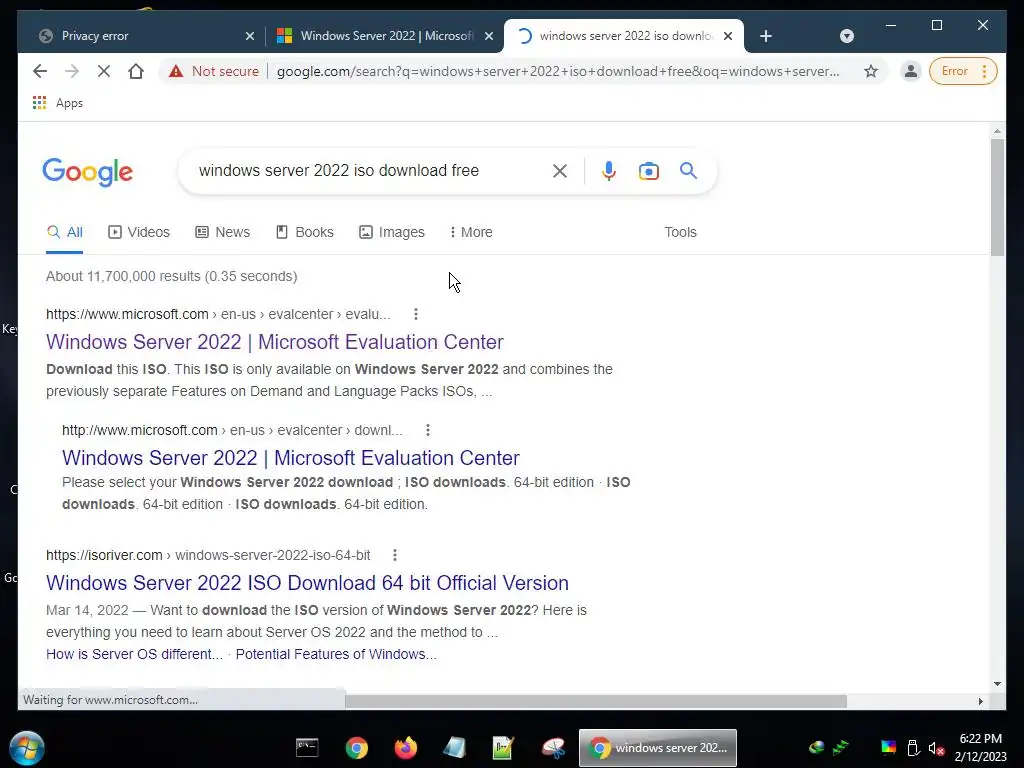Open options for the isoriver.com result
Image resolution: width=1024 pixels, height=768 pixels.
tap(394, 555)
